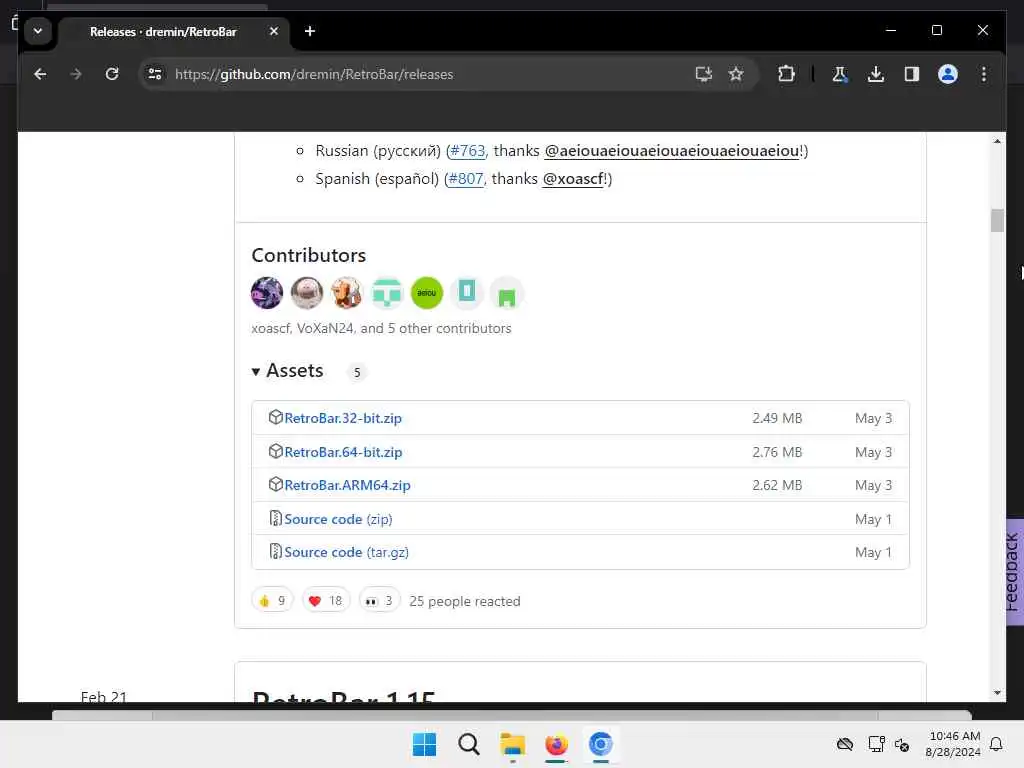Open Chrome Labs flask icon
1024x768 pixels.
pyautogui.click(x=840, y=74)
